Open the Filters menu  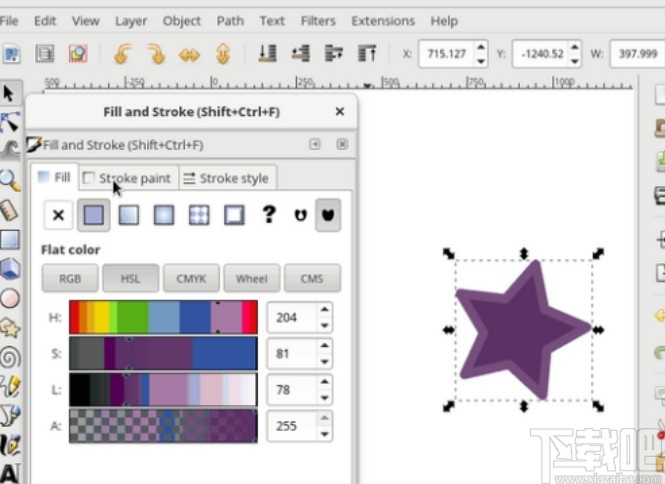[x=318, y=21]
